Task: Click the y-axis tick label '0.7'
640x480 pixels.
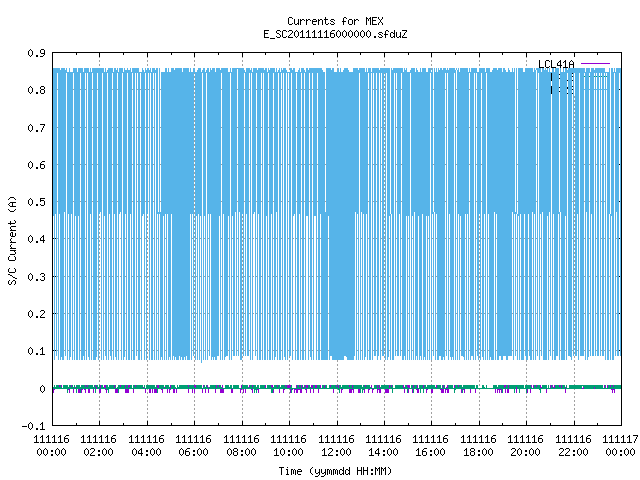Action: pos(36,128)
